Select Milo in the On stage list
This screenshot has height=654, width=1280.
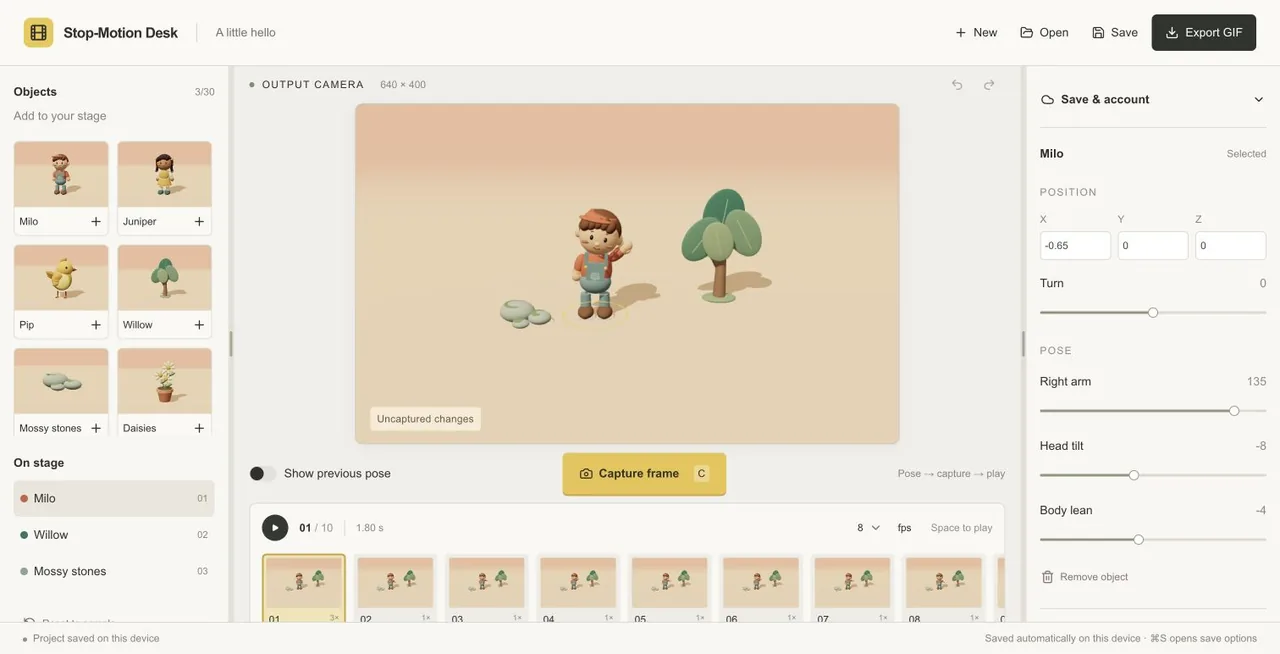pos(114,499)
